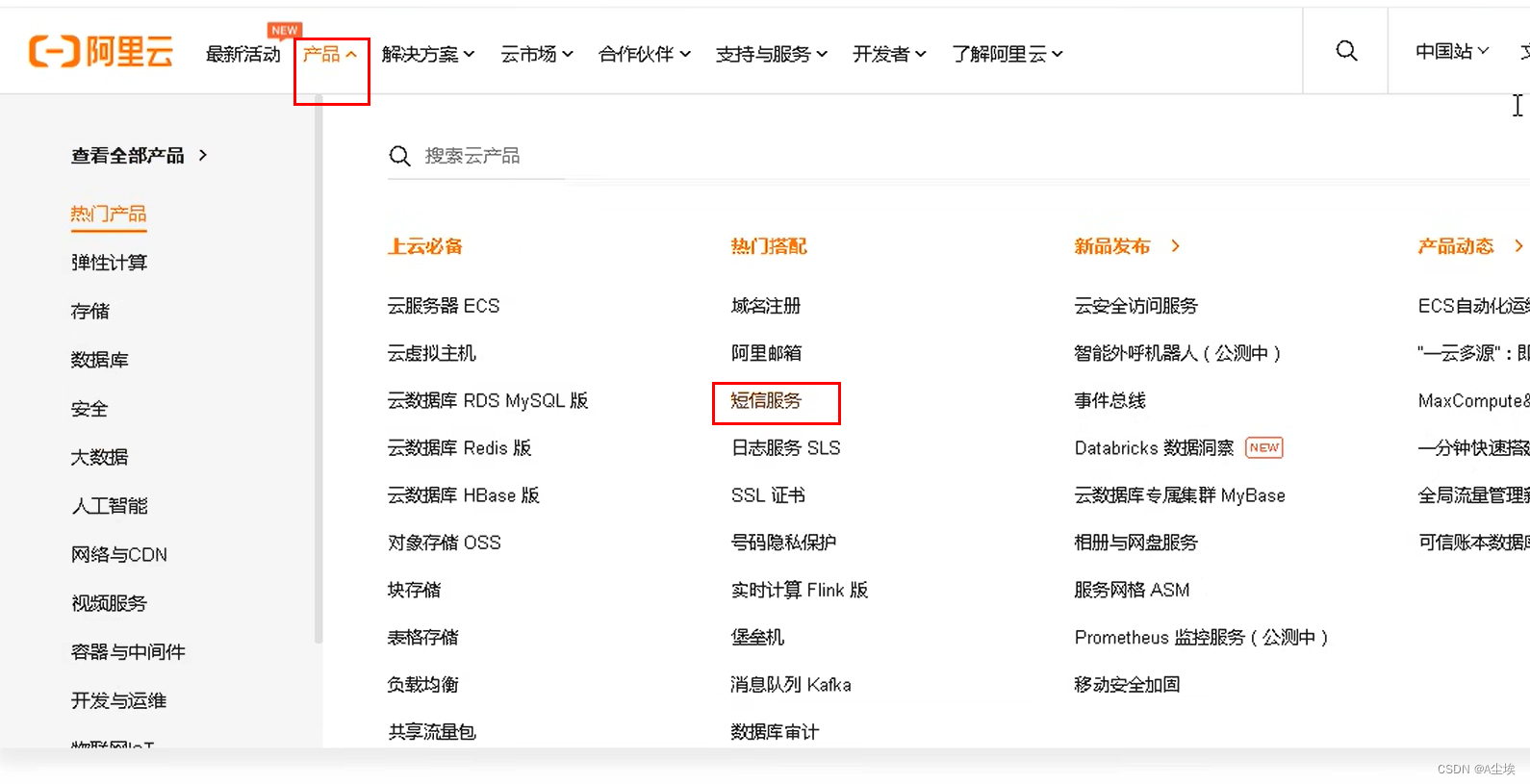Open 服务网格 ASM link
Image resolution: width=1530 pixels, height=784 pixels.
pos(1132,590)
